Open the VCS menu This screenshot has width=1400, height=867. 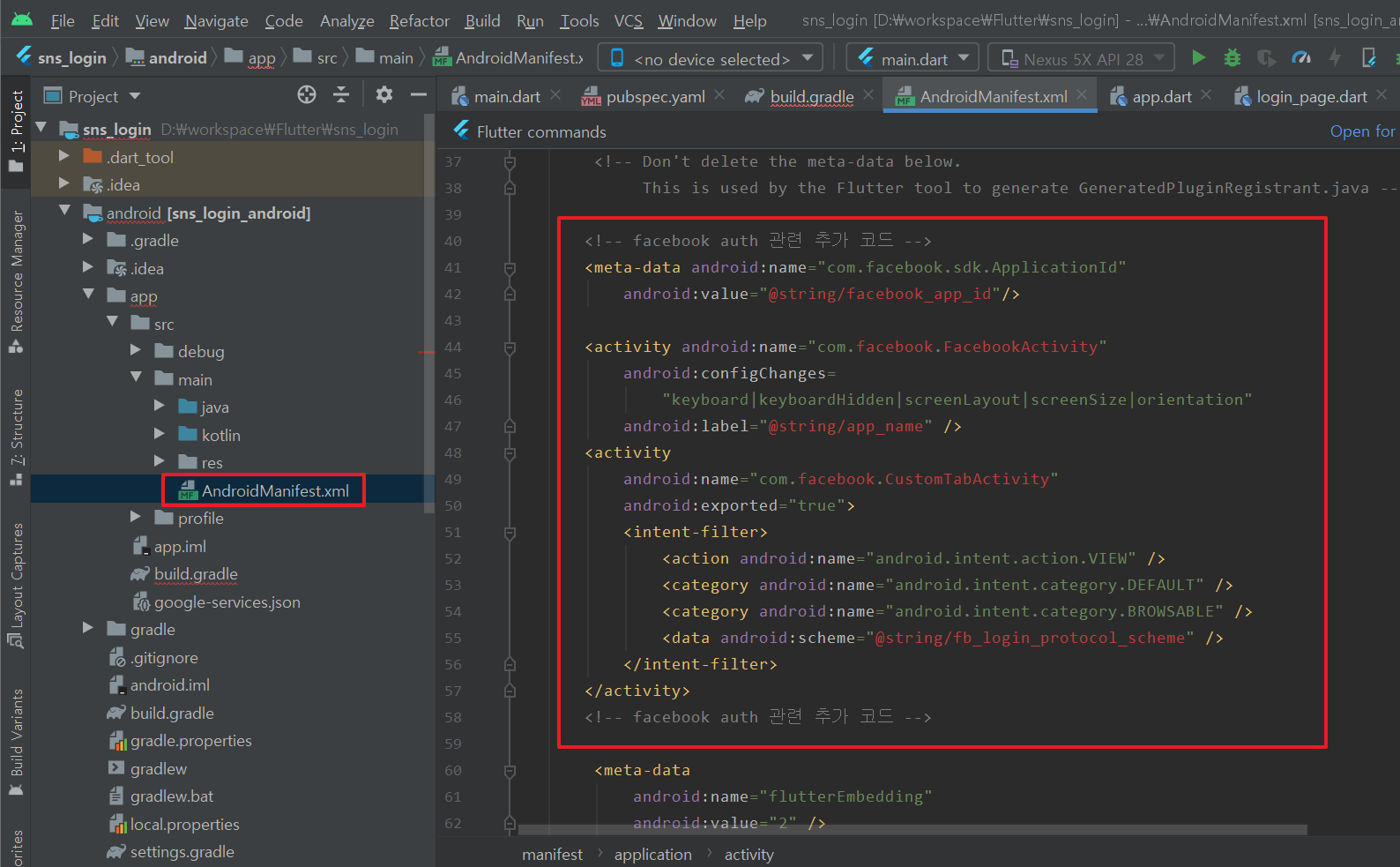[x=628, y=20]
